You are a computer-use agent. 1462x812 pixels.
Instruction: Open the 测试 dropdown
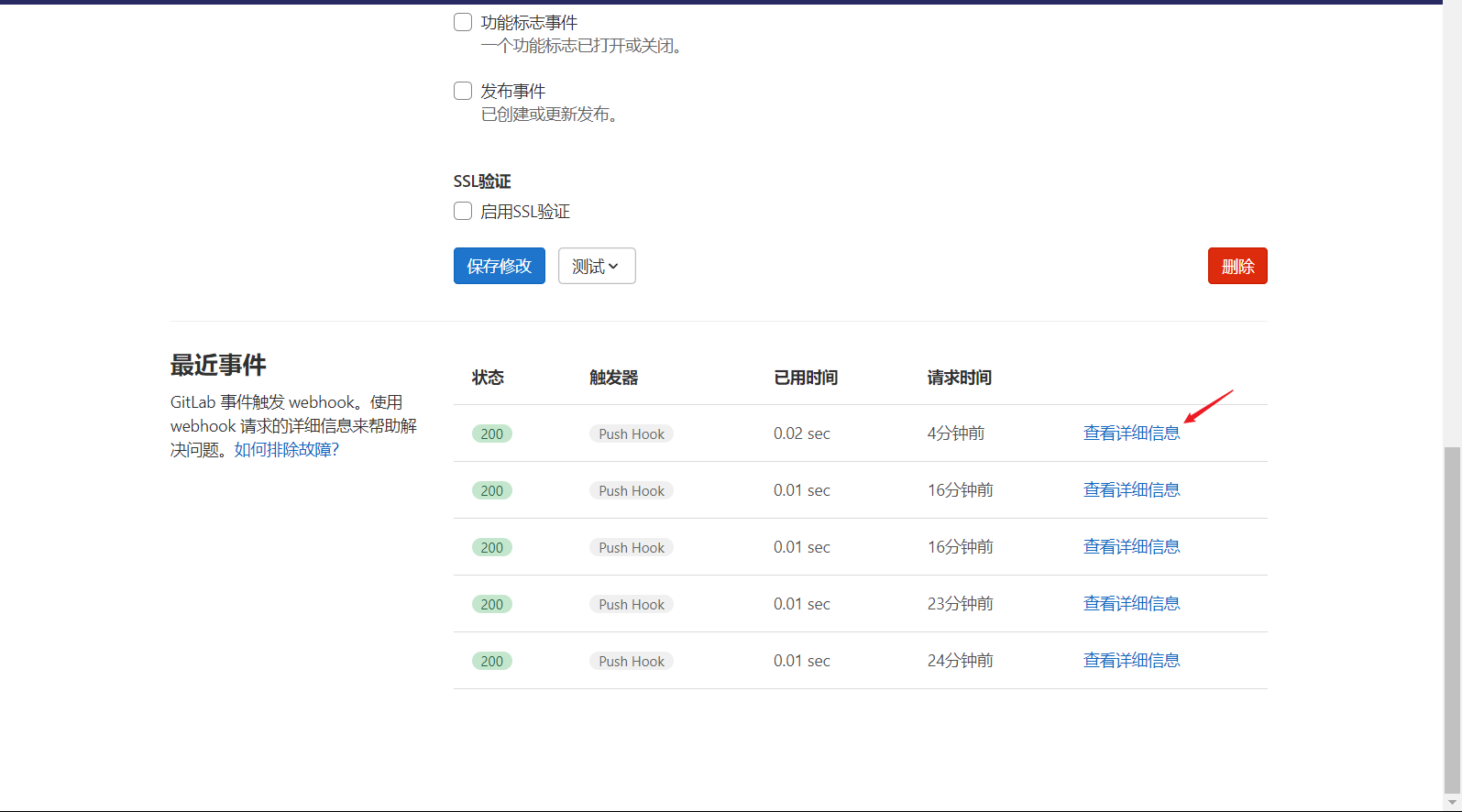click(x=597, y=266)
